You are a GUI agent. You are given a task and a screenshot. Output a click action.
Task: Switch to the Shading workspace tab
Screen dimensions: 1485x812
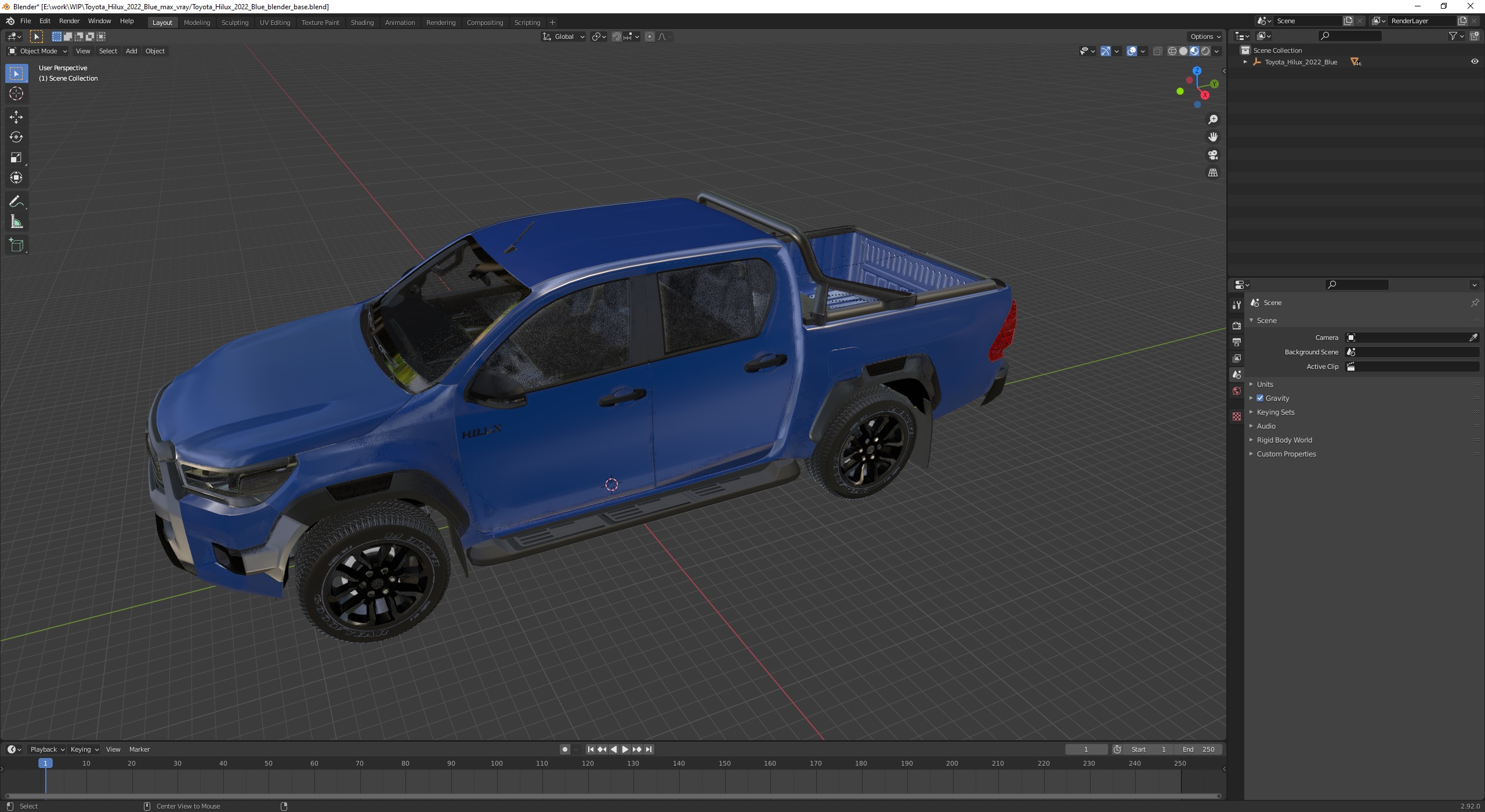[x=361, y=23]
